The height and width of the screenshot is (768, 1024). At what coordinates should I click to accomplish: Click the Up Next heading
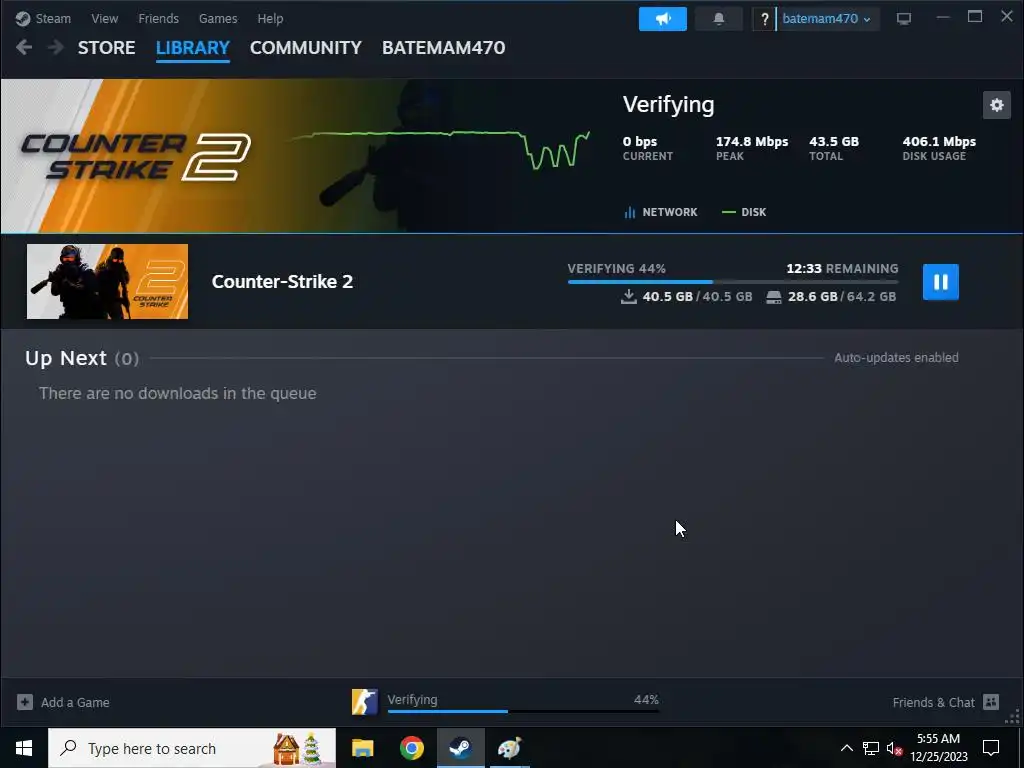65,358
